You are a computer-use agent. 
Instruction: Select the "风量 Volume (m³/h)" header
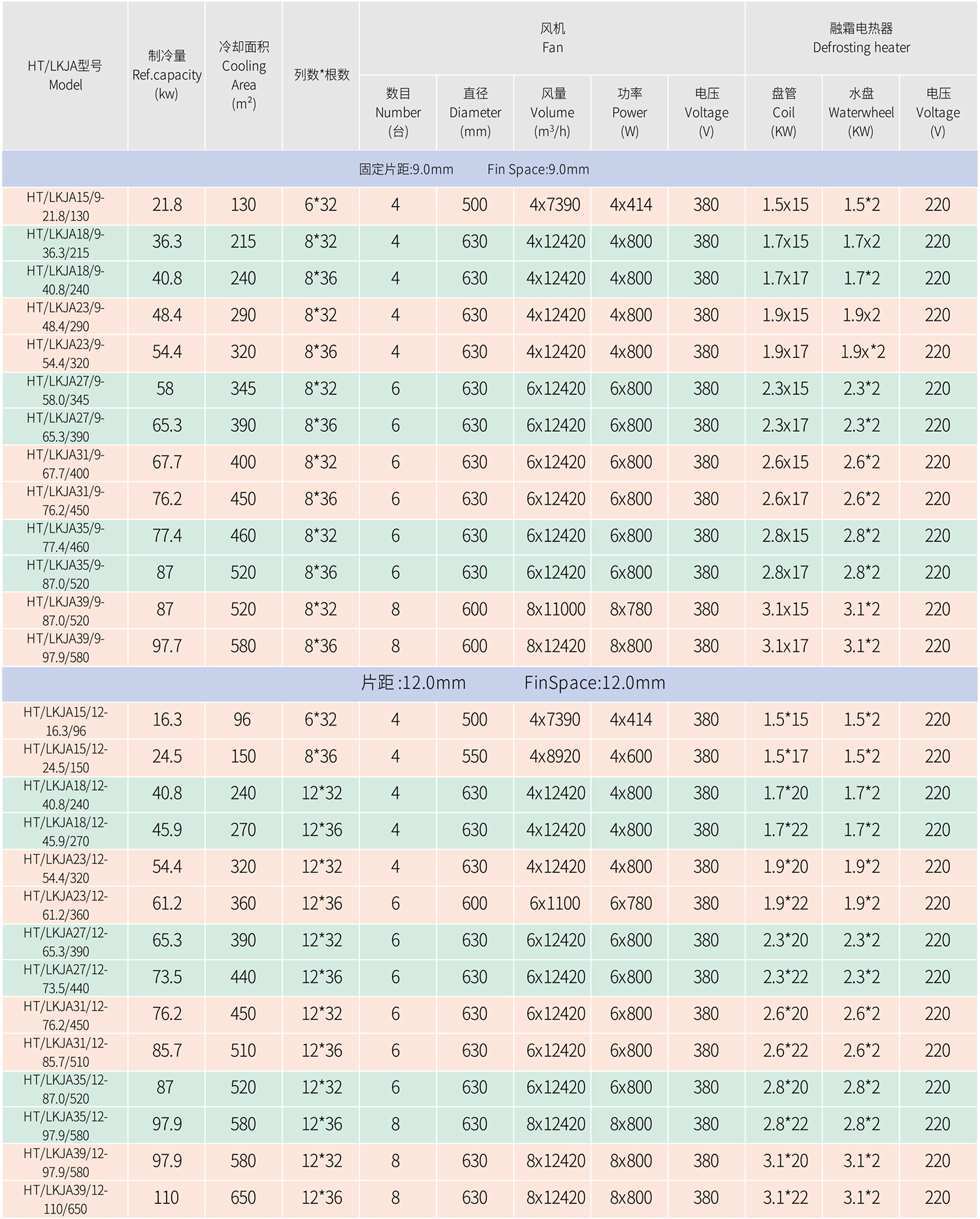[x=552, y=112]
